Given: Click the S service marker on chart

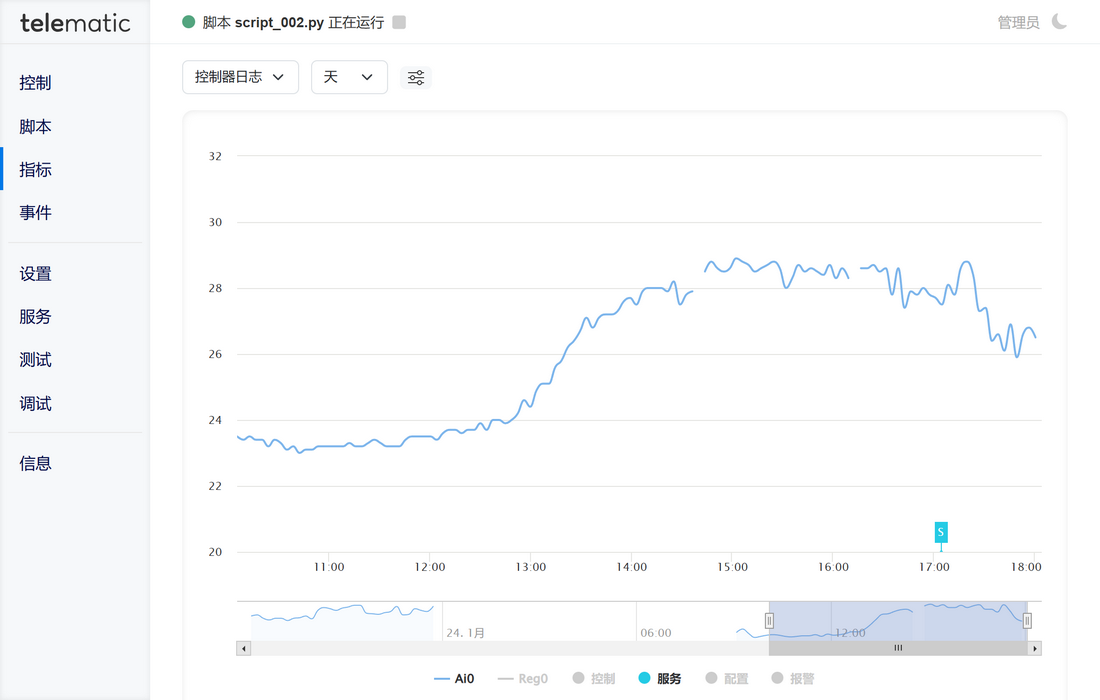Looking at the screenshot, I should click(940, 532).
